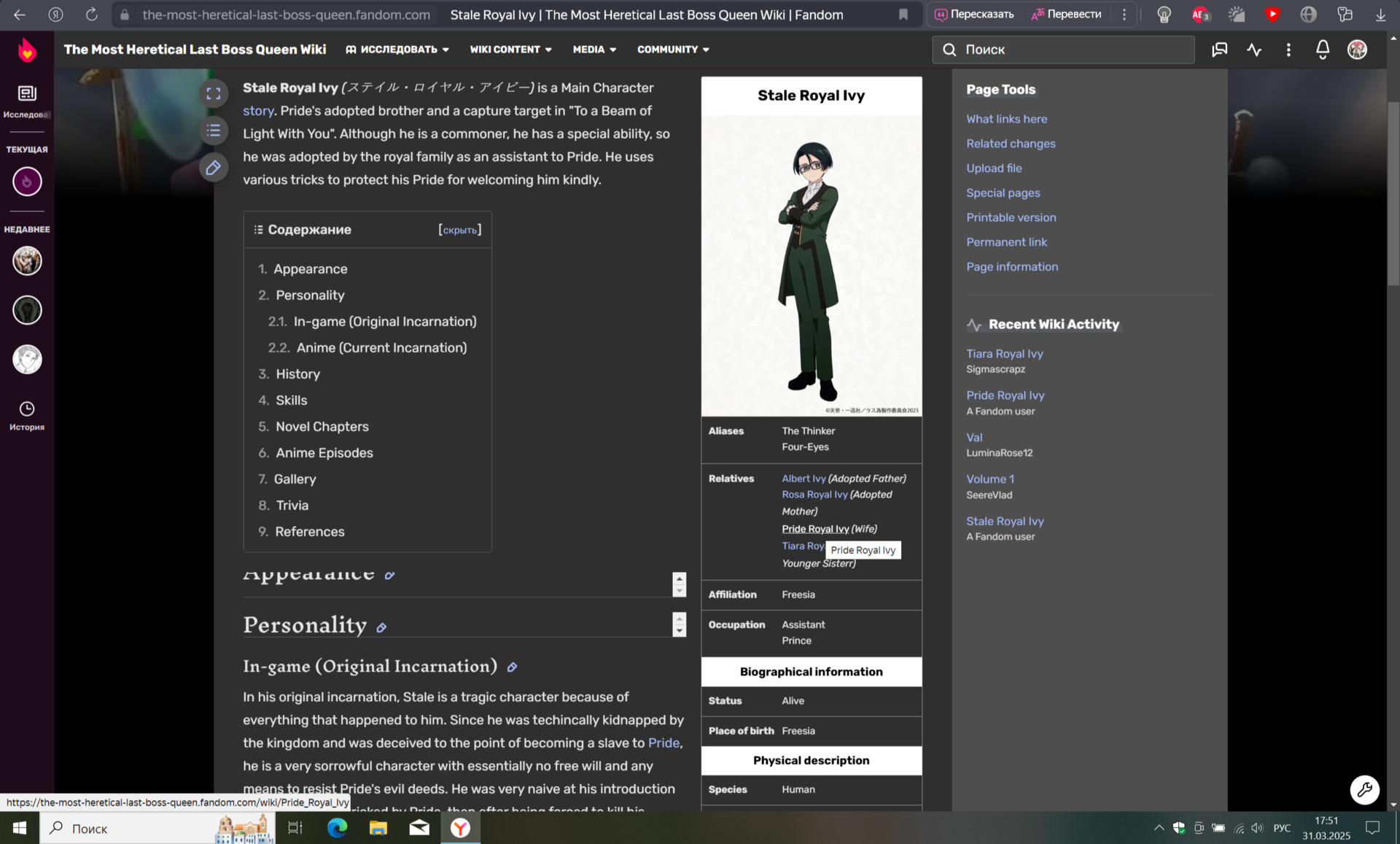
Task: Click the pencil edit page icon
Action: pyautogui.click(x=213, y=168)
